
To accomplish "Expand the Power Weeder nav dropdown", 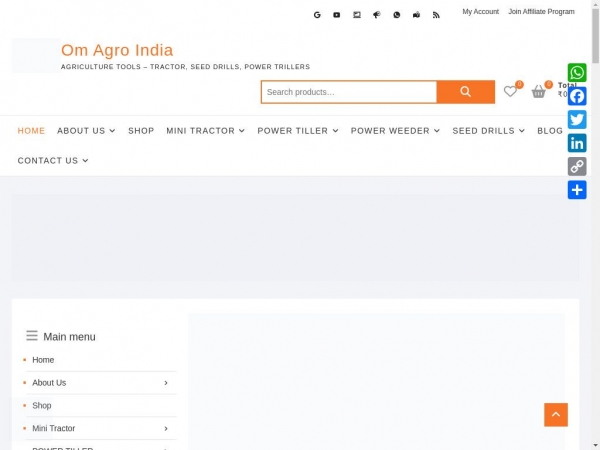I will (x=437, y=131).
